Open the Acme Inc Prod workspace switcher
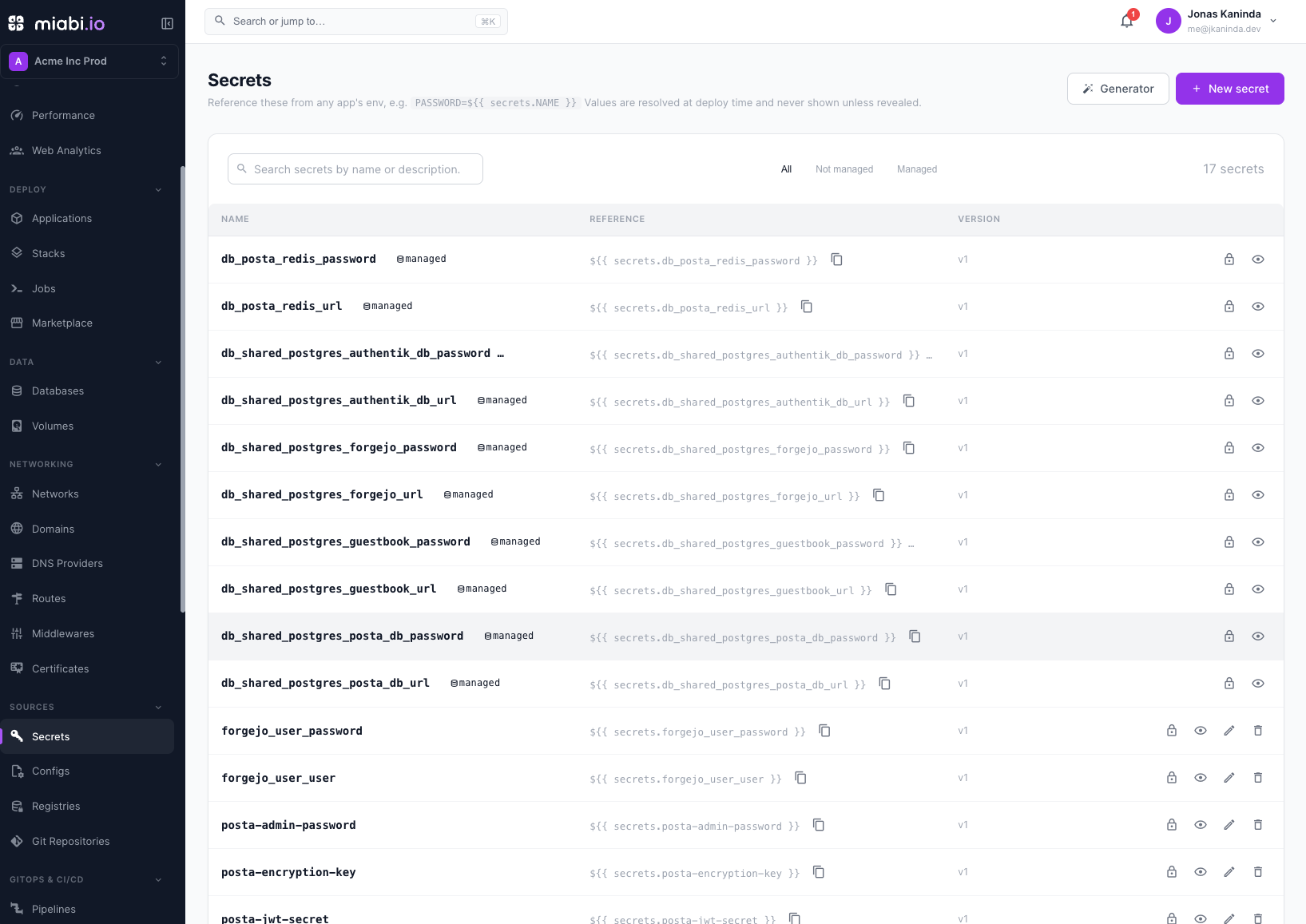Image resolution: width=1306 pixels, height=924 pixels. pos(89,61)
